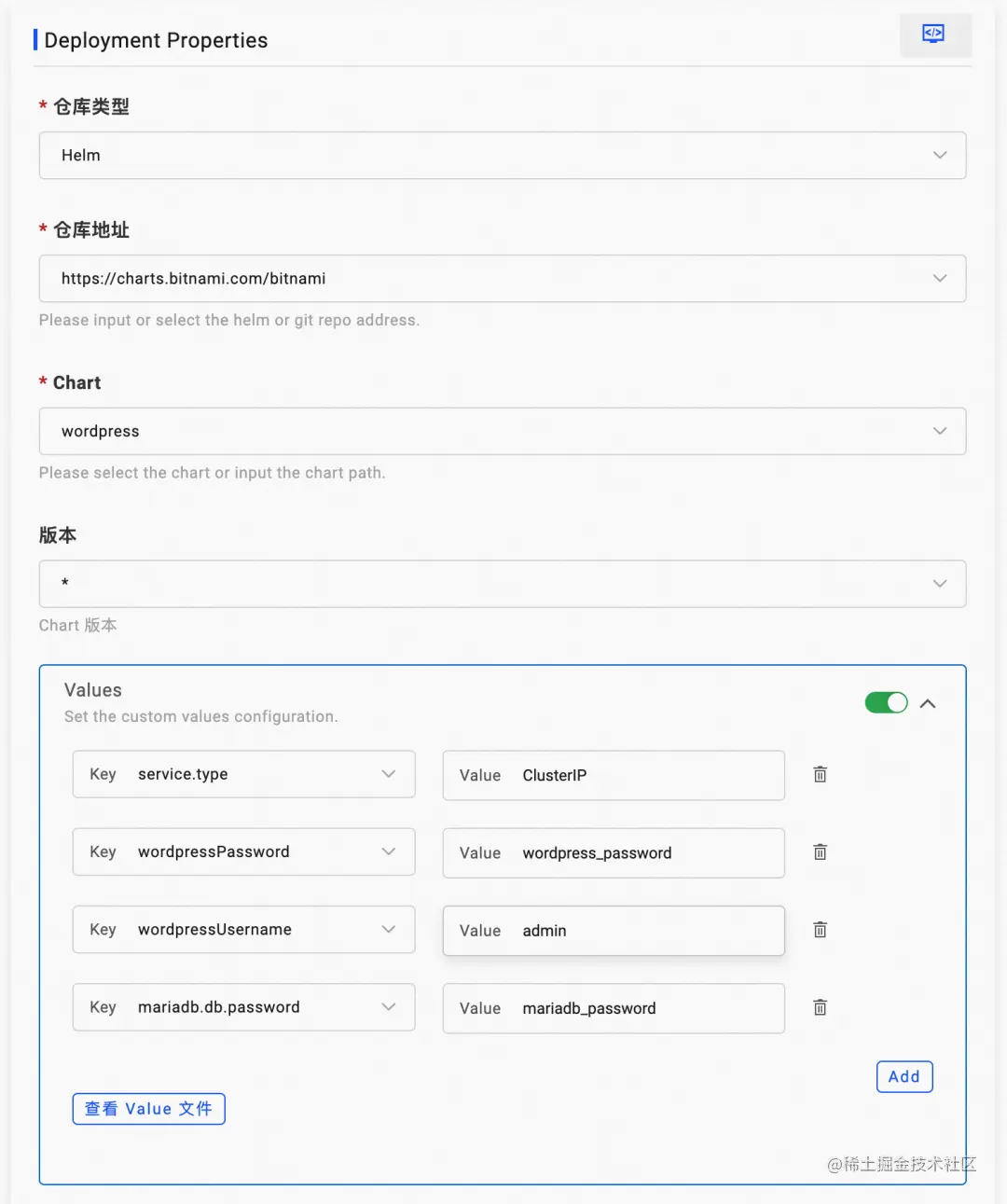Open the 仓库类型 Helm dropdown
Screen dimensions: 1007x1204
coord(940,155)
